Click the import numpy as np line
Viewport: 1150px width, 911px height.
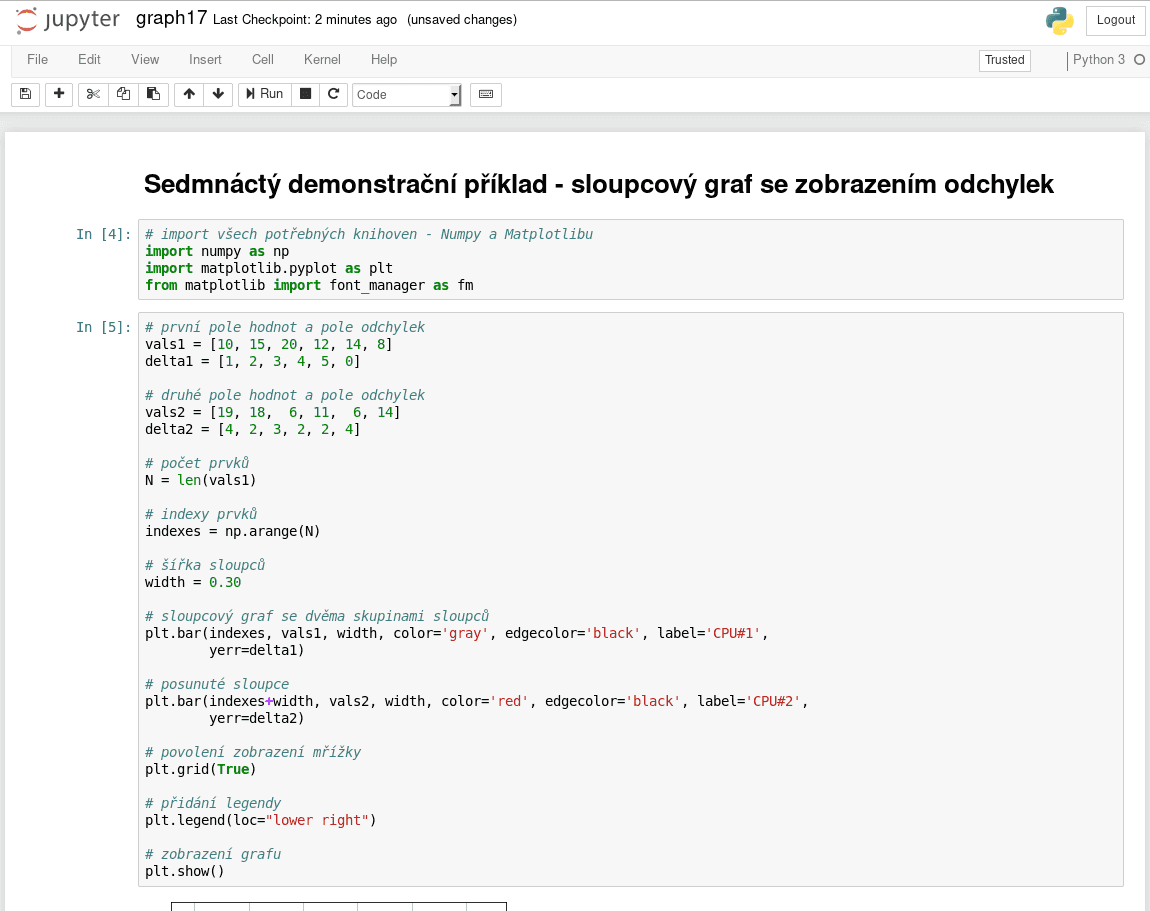point(217,252)
